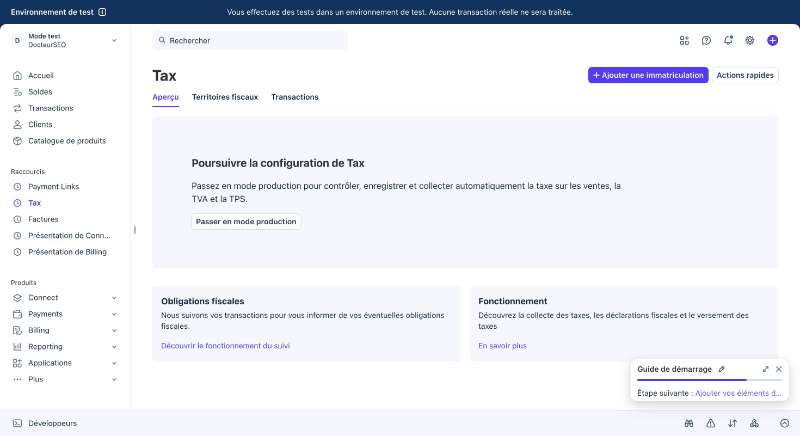This screenshot has height=436, width=800.
Task: Follow Découvrir le fonctionnement du suivi link
Action: pyautogui.click(x=226, y=346)
